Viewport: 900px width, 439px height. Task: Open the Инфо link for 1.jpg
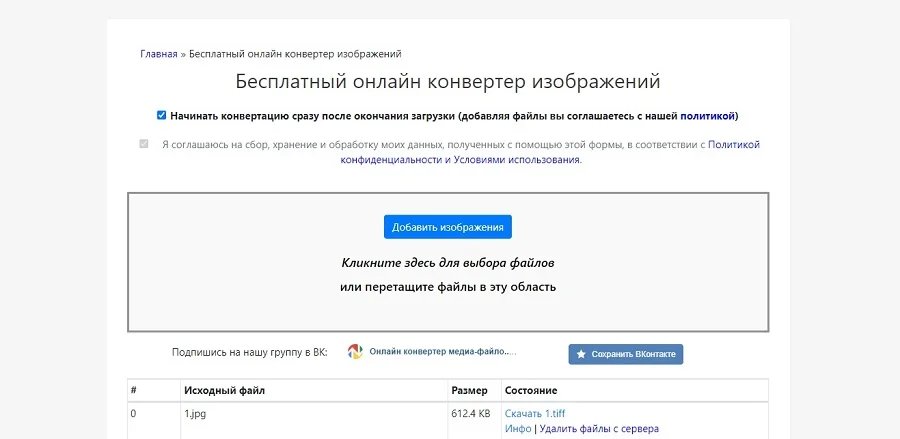coord(518,429)
